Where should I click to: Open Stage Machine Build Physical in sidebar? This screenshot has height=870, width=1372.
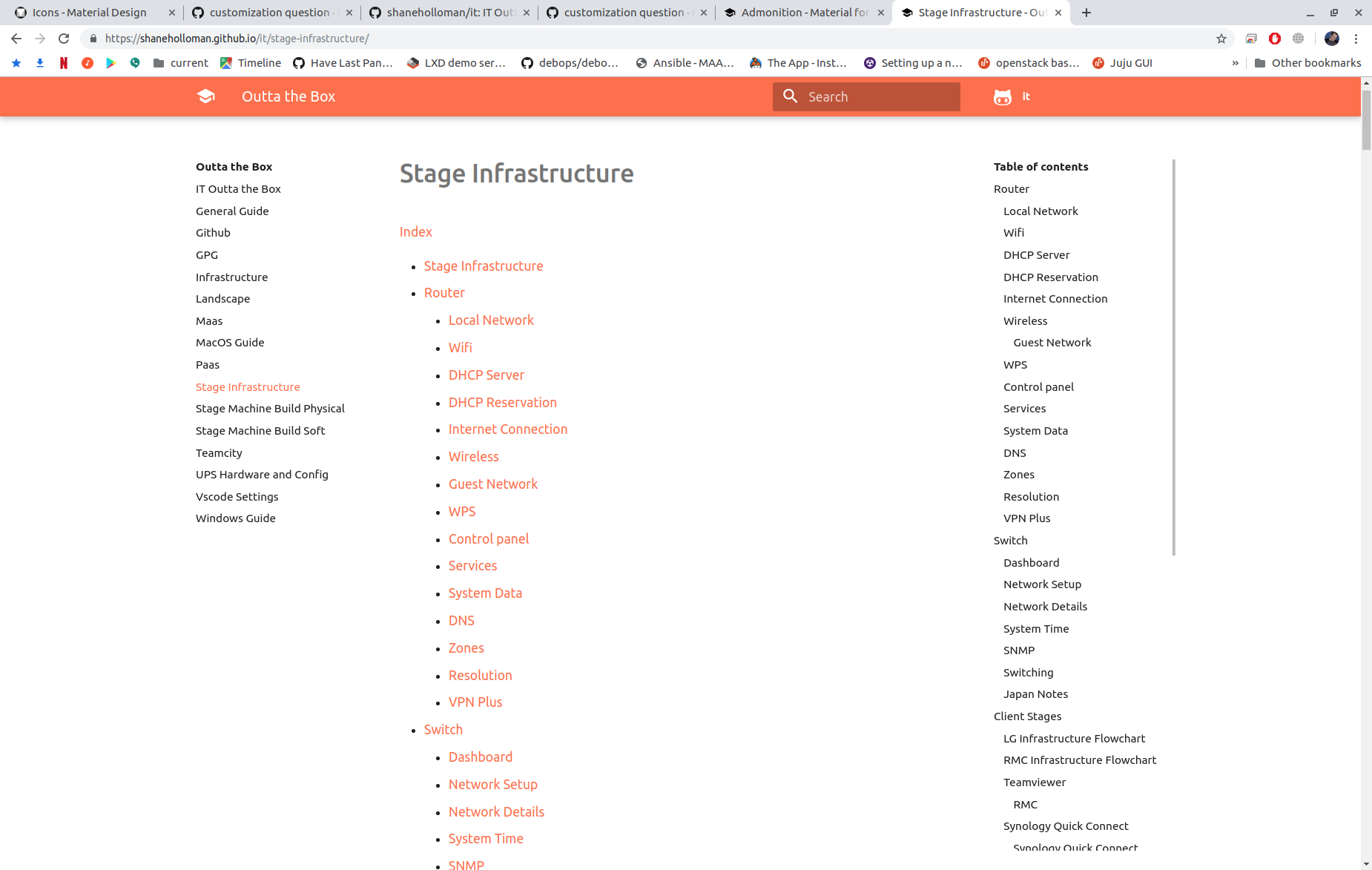[270, 408]
